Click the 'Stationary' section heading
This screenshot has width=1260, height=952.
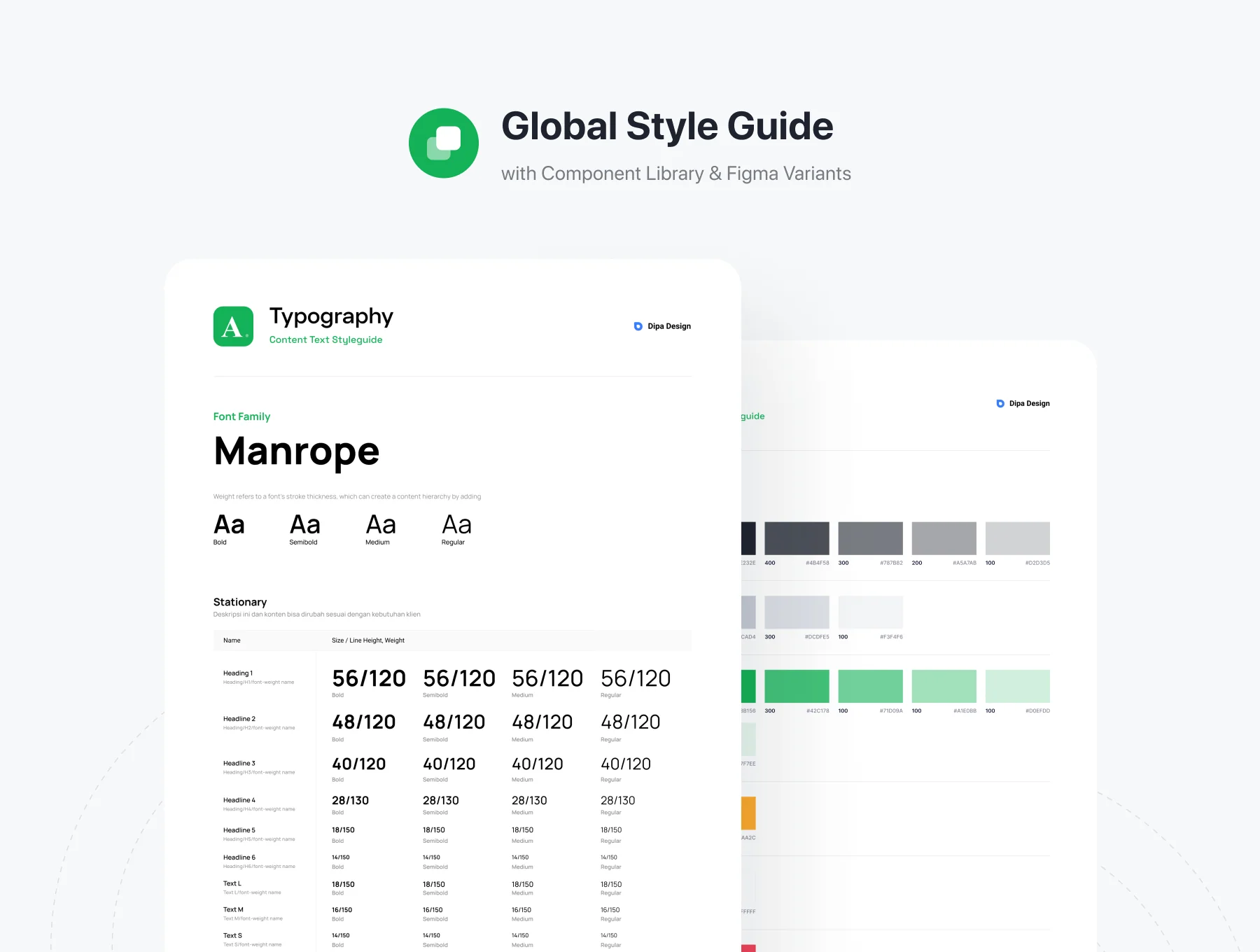pos(240,602)
